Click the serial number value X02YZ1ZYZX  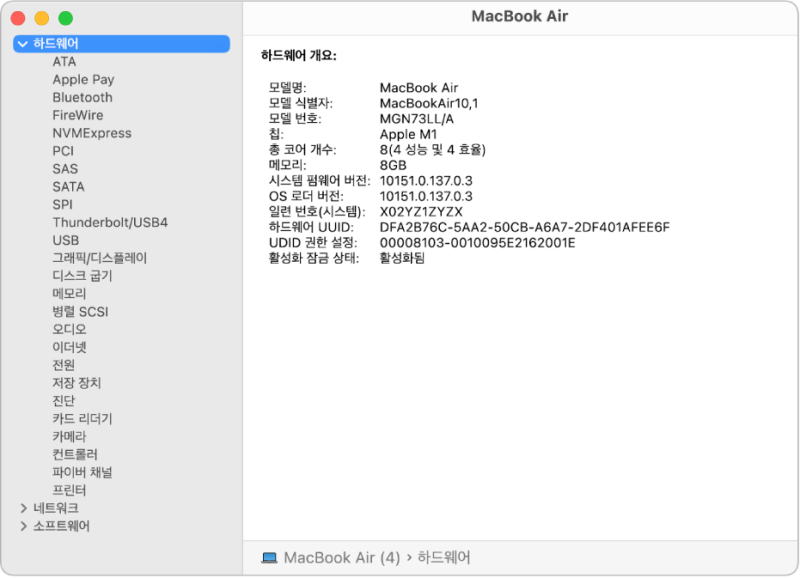421,212
